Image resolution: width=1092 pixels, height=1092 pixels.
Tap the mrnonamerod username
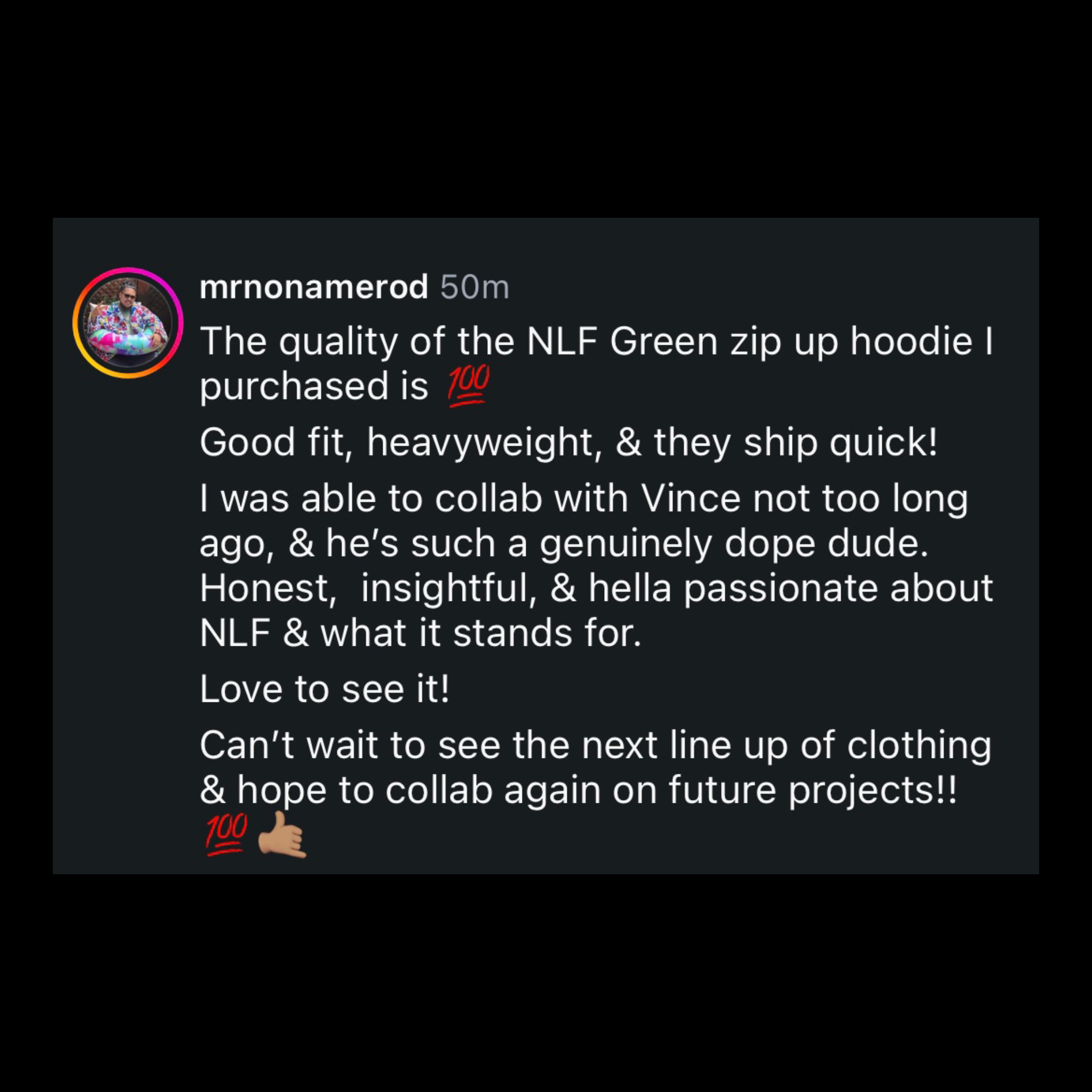314,287
